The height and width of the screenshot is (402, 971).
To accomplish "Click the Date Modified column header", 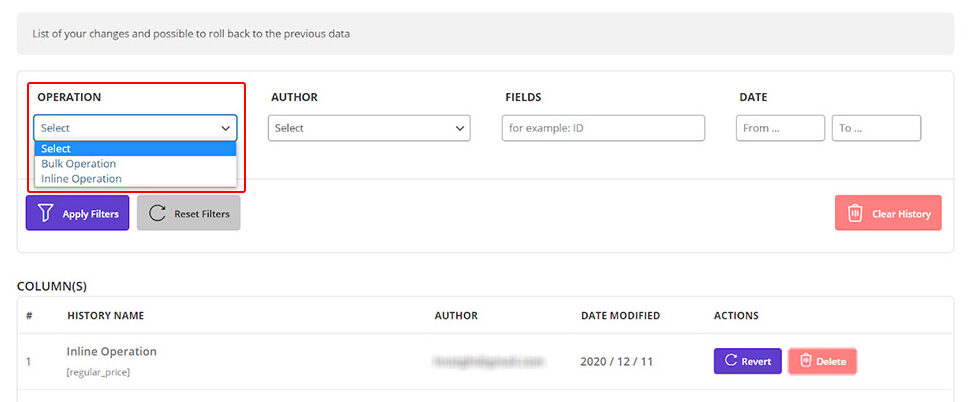I will [x=620, y=316].
